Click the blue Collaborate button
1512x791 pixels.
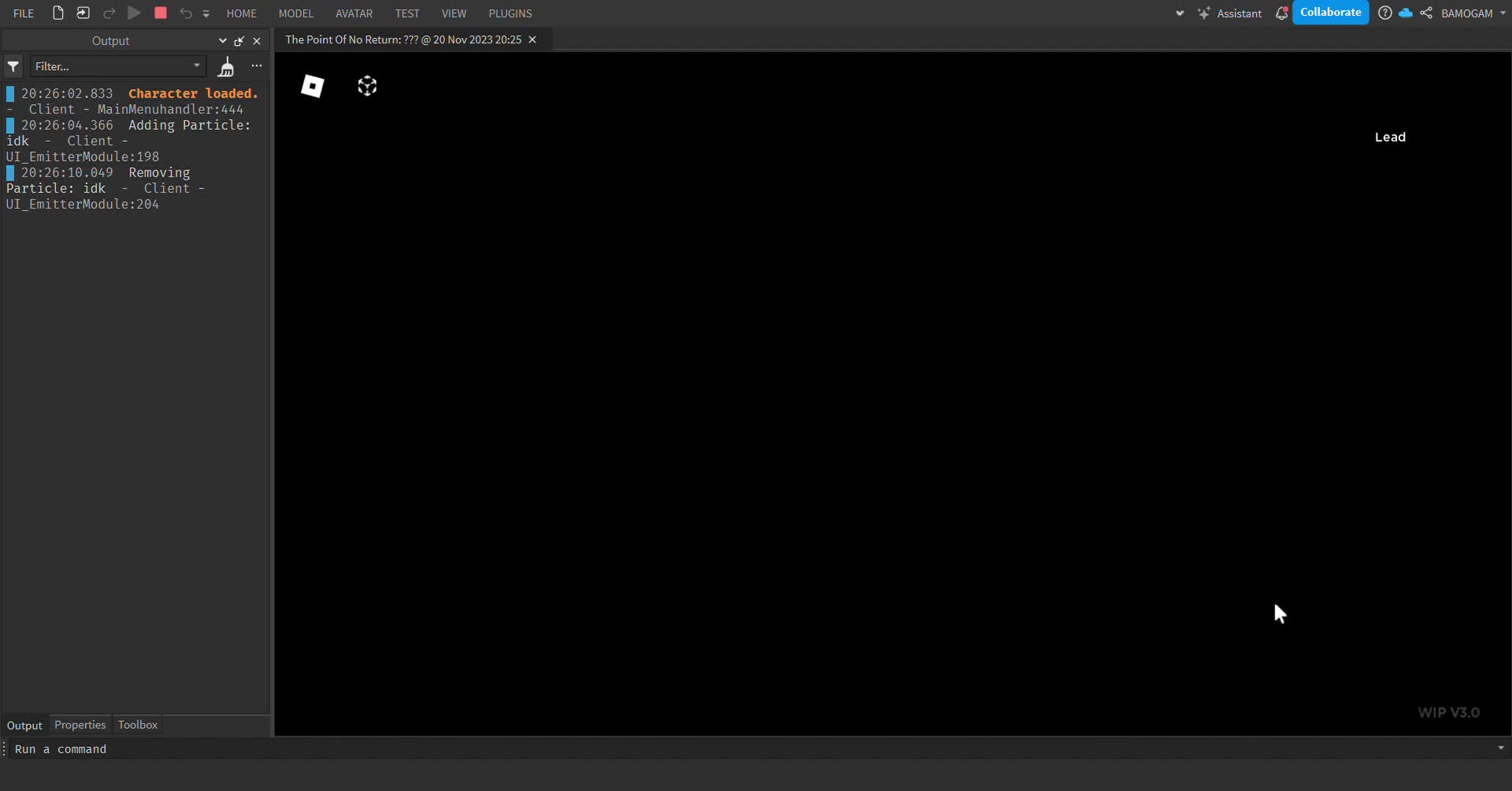1331,13
